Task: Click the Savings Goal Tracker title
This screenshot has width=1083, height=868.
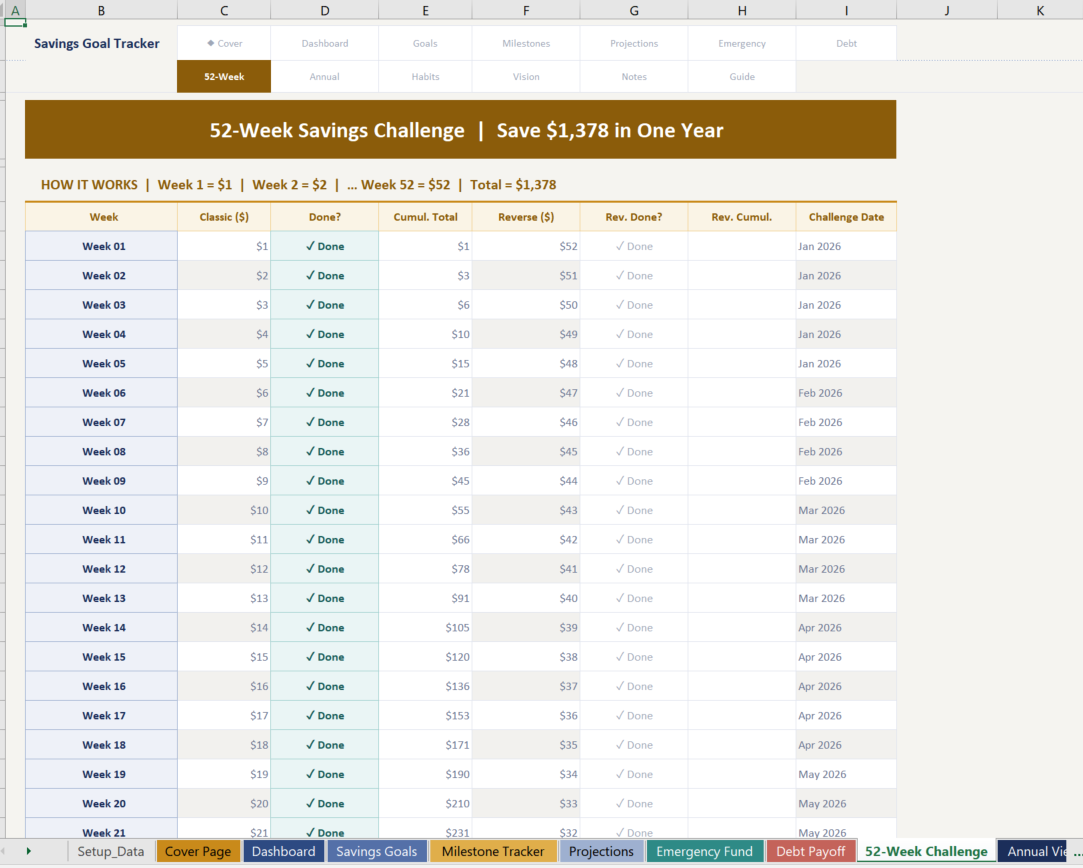Action: (97, 43)
